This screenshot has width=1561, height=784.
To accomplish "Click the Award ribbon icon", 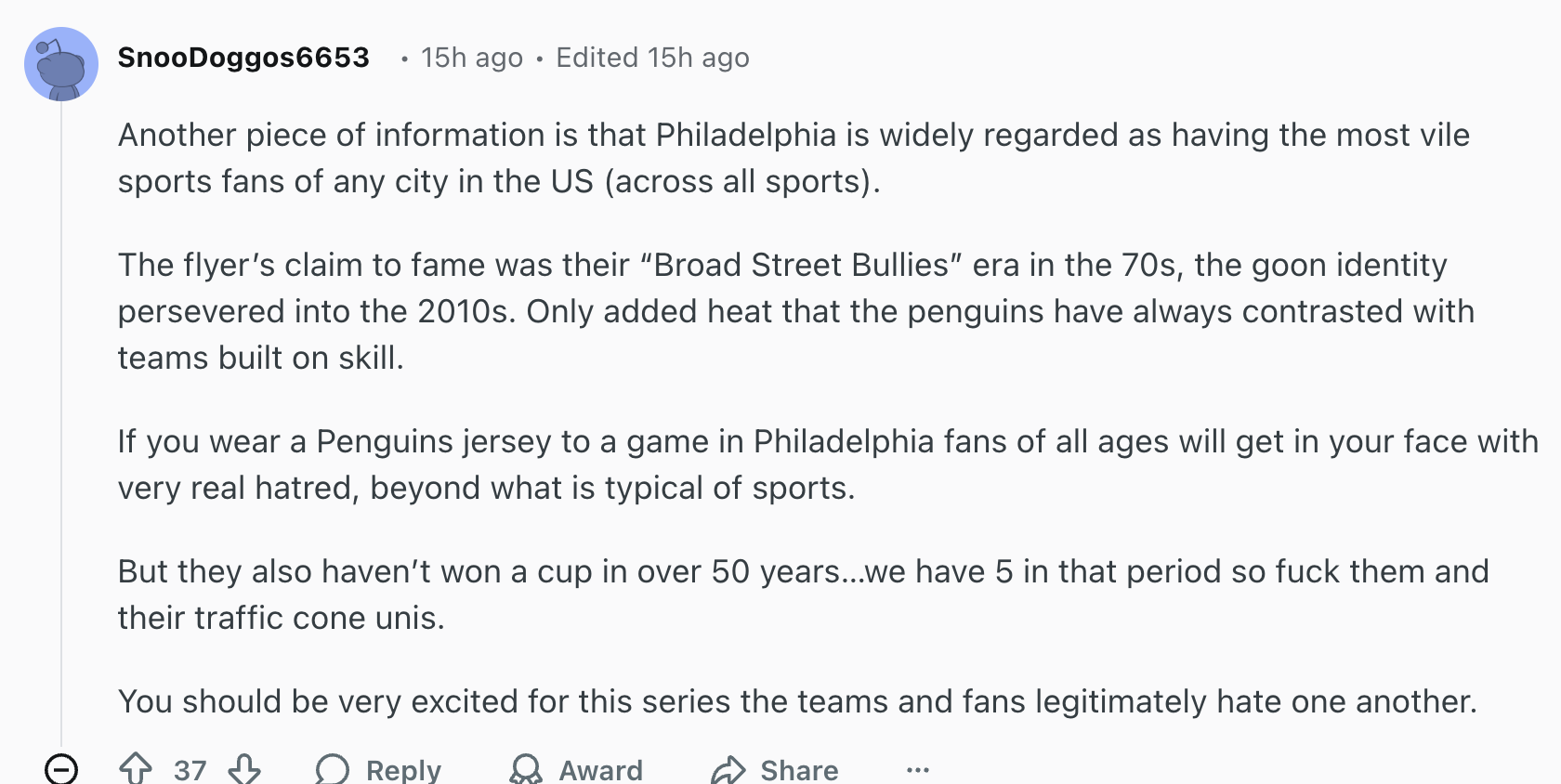I will 526,769.
